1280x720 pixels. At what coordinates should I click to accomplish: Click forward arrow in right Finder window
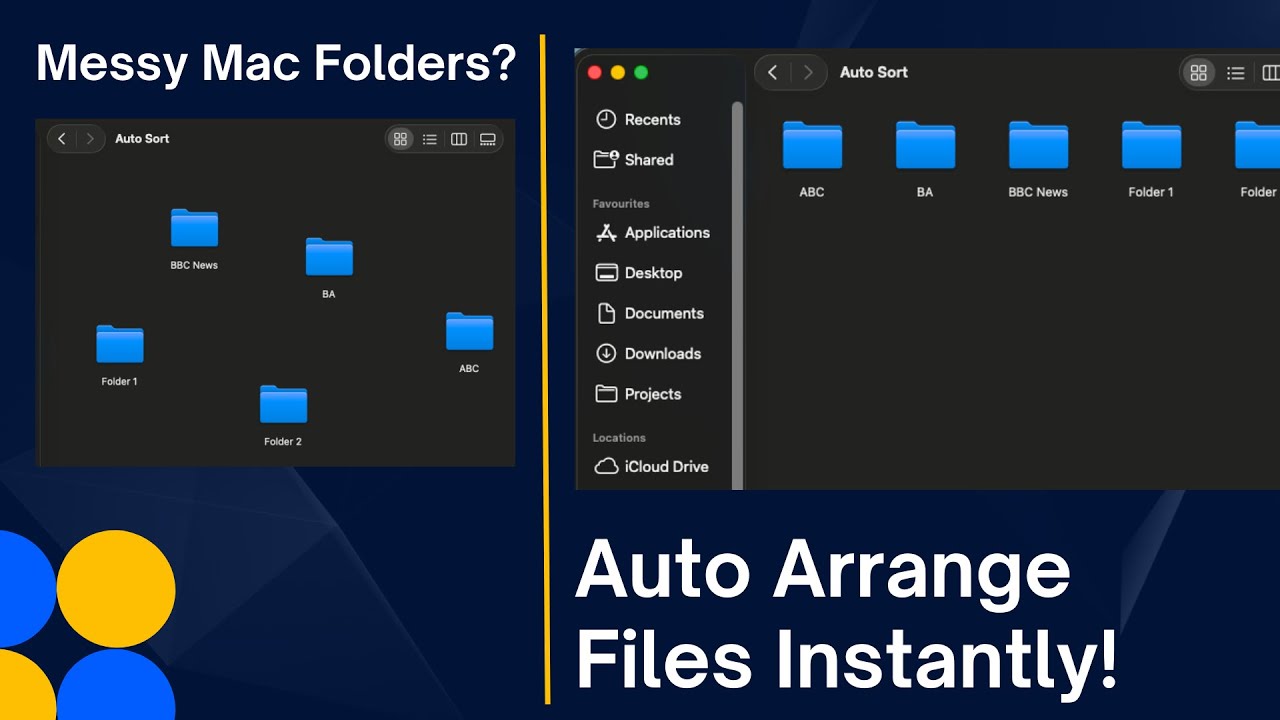tap(808, 72)
